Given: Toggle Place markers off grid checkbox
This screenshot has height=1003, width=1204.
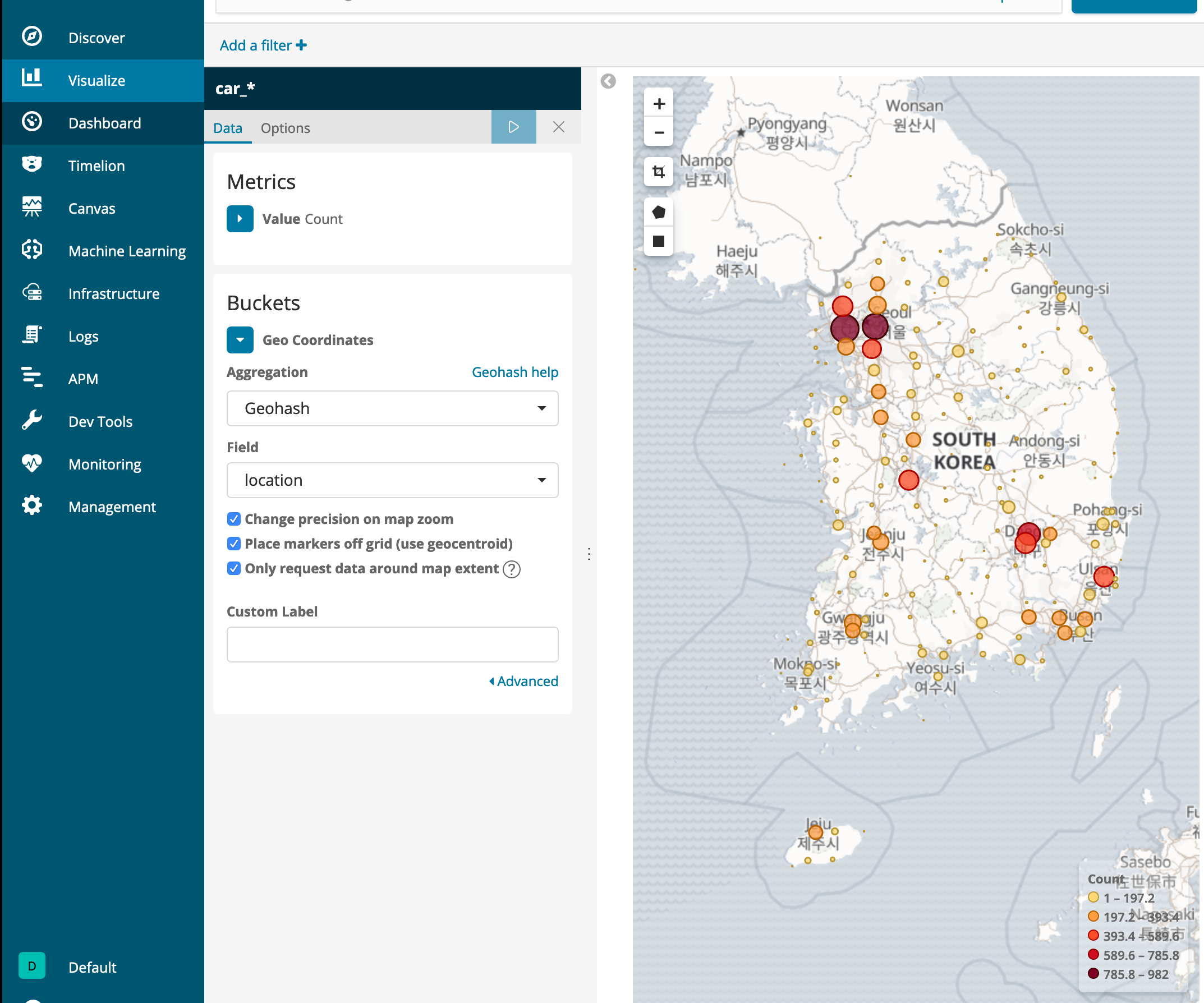Looking at the screenshot, I should (x=233, y=544).
